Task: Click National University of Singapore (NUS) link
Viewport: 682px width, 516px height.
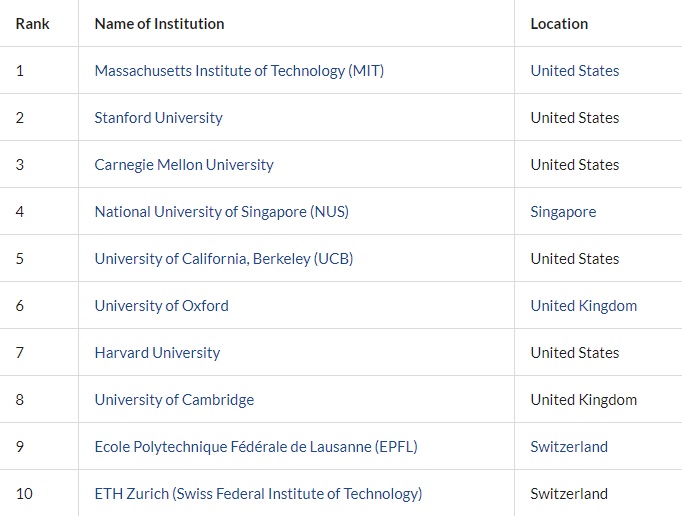Action: 221,212
